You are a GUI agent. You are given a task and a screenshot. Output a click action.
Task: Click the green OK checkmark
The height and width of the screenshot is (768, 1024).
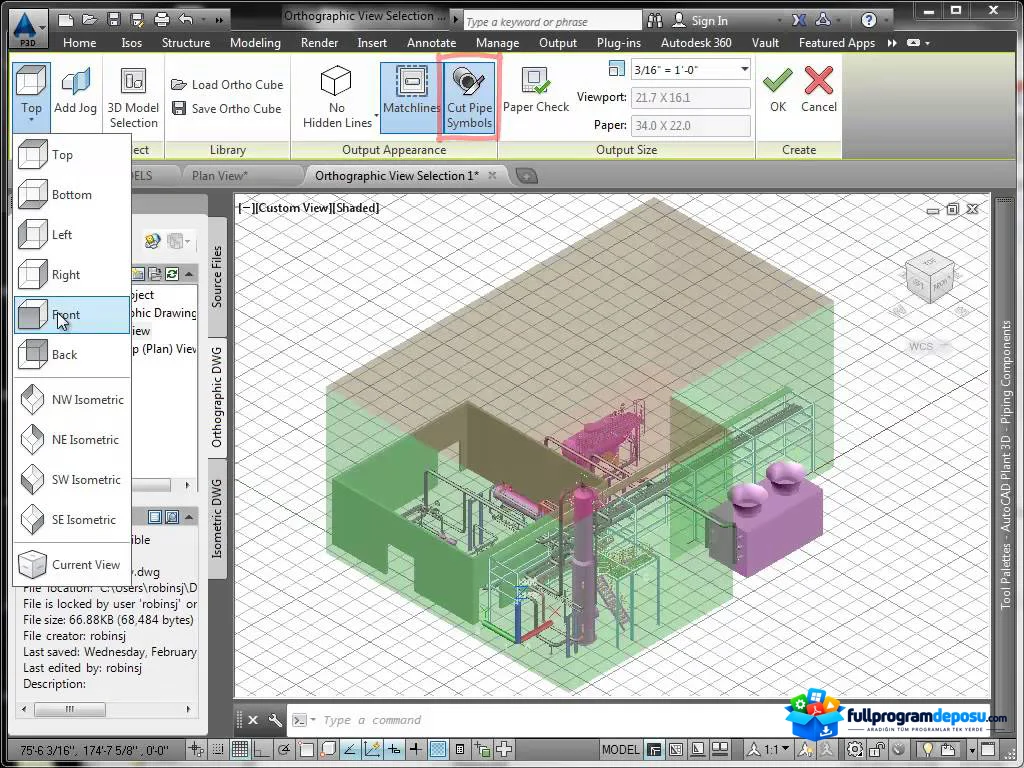[778, 90]
